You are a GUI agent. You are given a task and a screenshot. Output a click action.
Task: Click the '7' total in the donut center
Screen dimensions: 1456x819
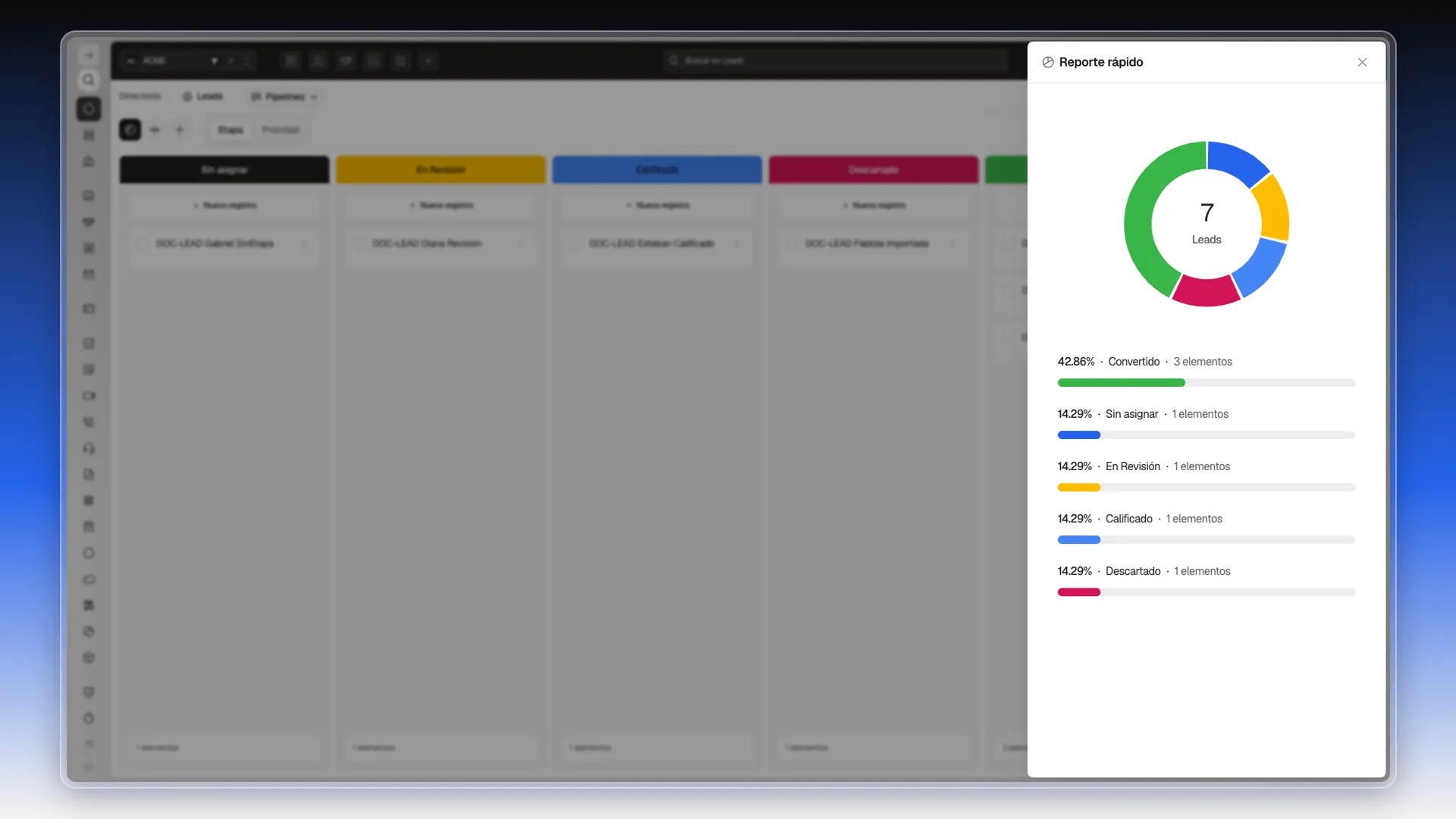point(1207,212)
